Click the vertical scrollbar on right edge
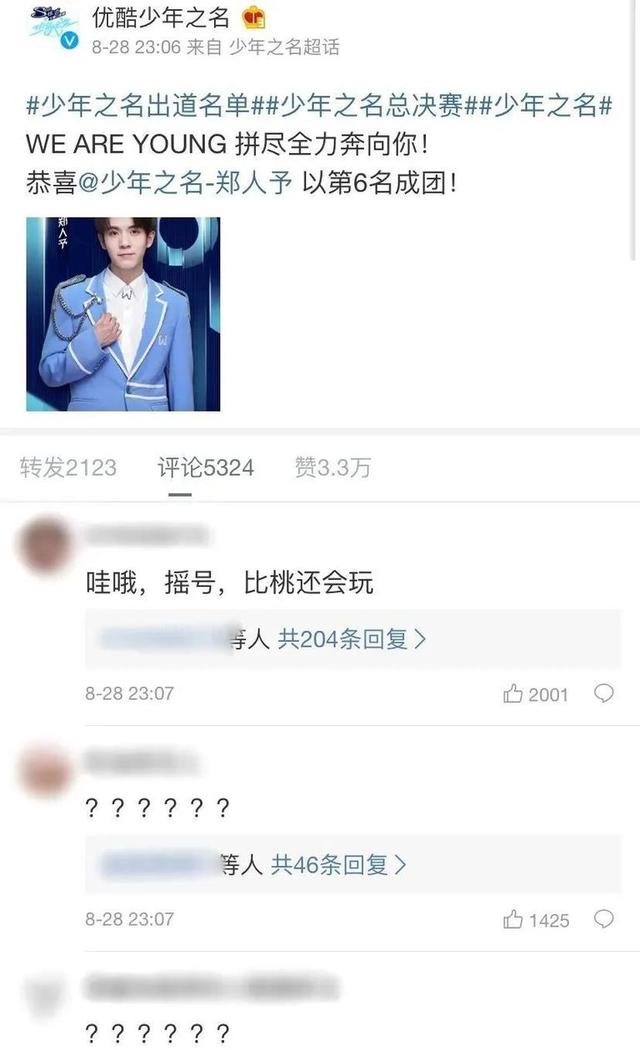 click(633, 127)
